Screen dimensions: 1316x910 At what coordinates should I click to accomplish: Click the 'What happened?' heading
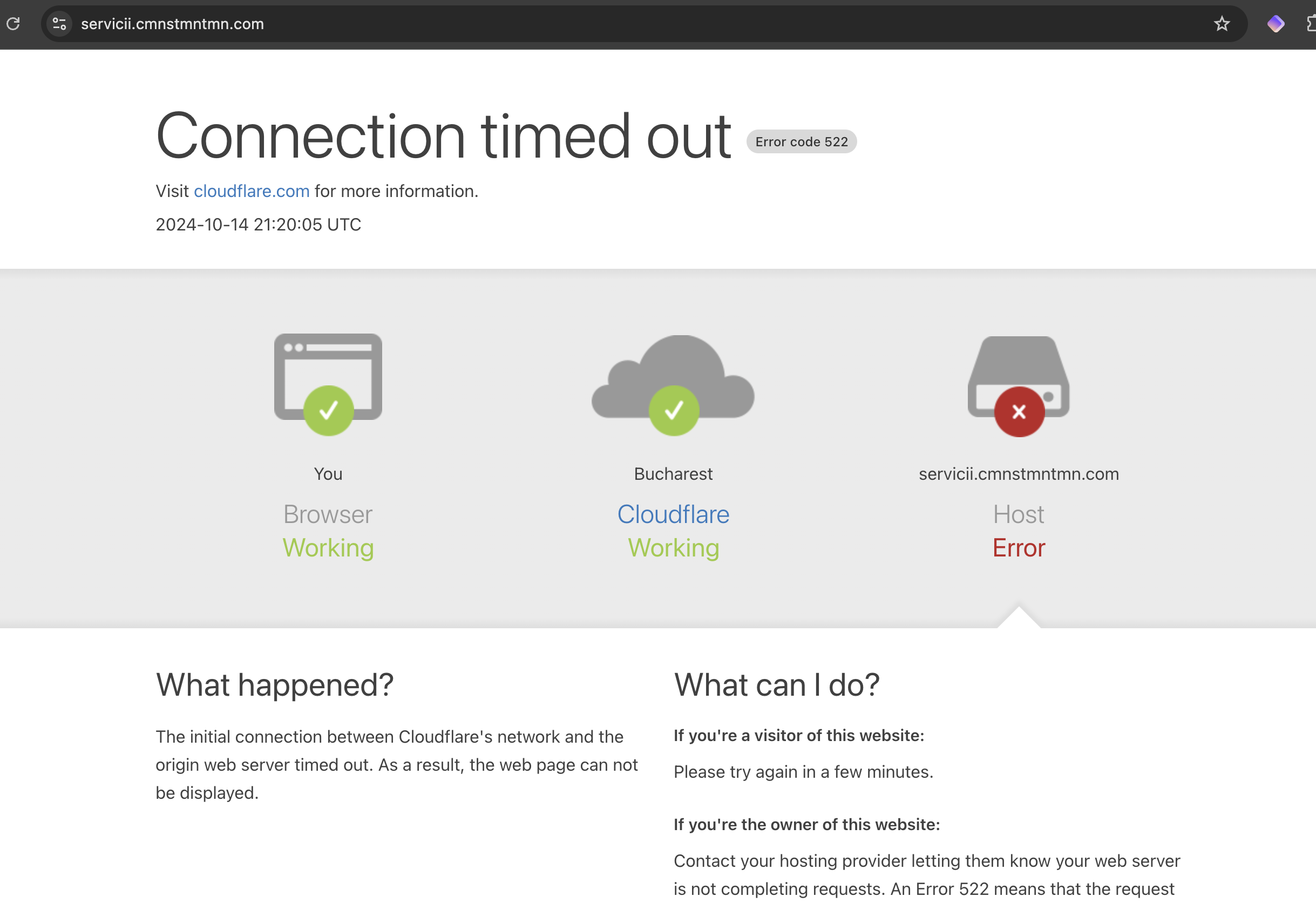[x=275, y=684]
